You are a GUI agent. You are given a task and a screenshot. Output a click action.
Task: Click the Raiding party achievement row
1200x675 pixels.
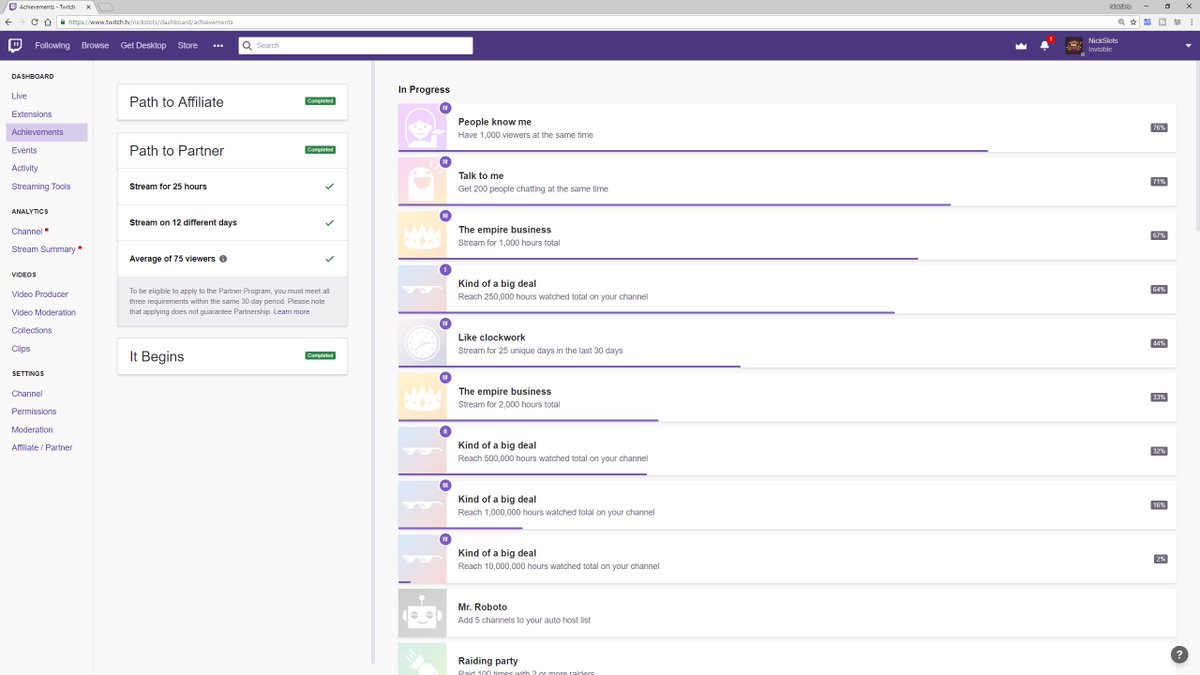787,659
